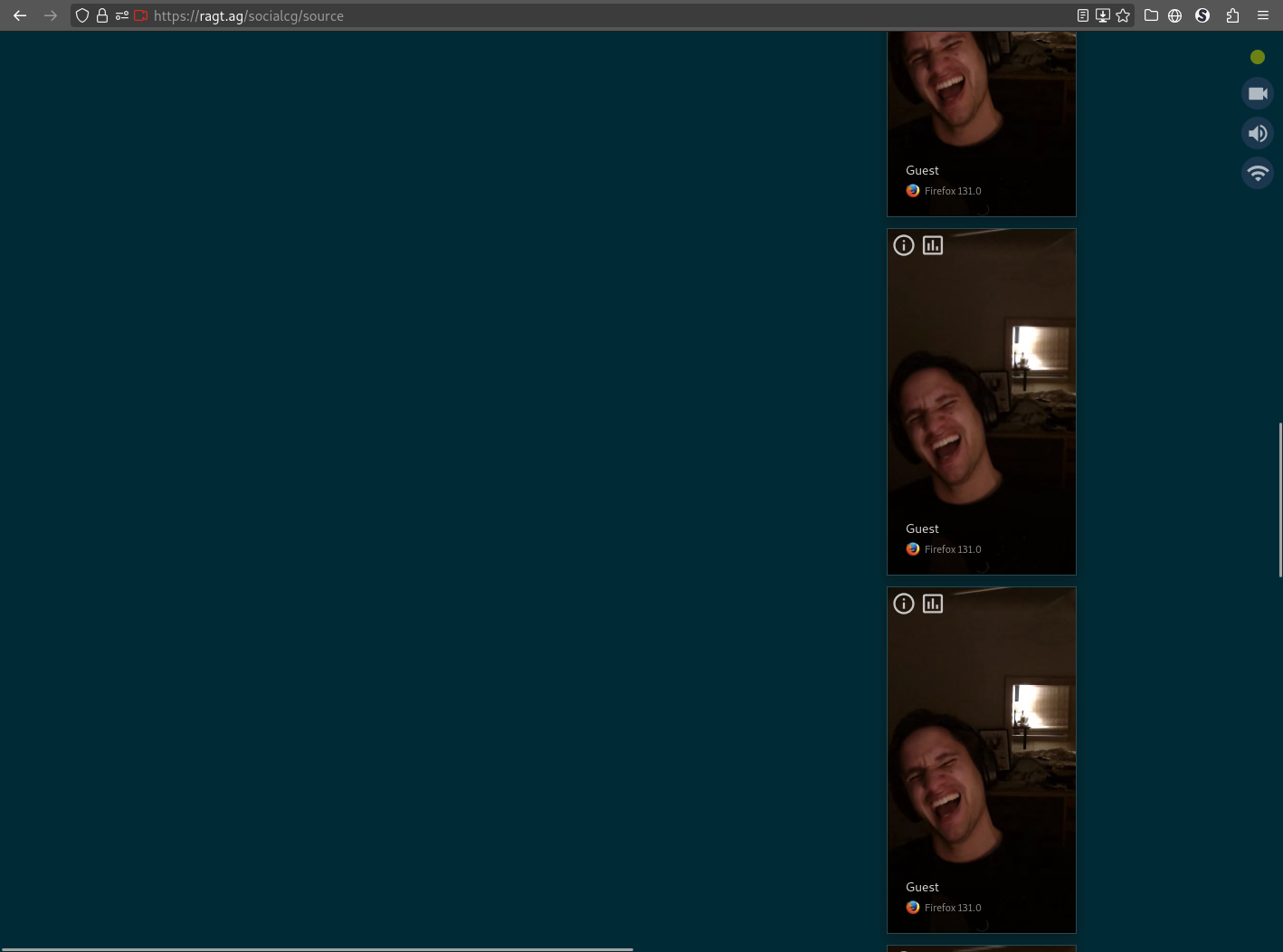Open stats chart icon on lowest full tile
The image size is (1283, 952).
[933, 604]
